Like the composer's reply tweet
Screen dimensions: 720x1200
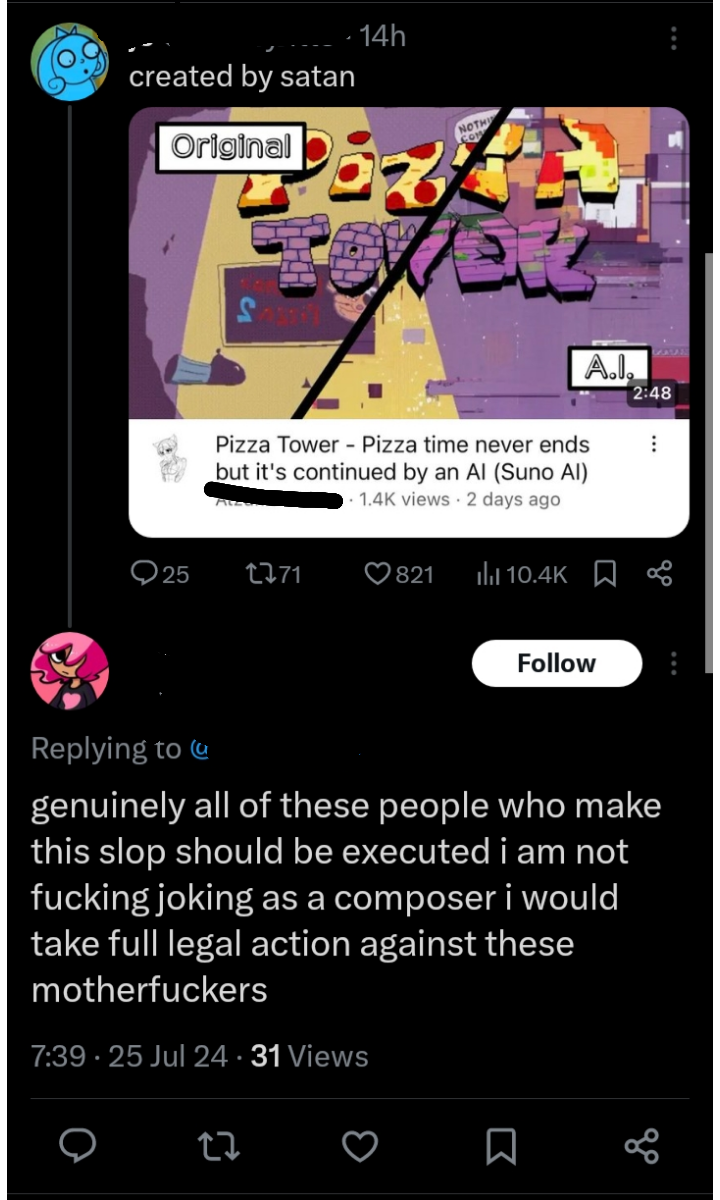point(359,1145)
